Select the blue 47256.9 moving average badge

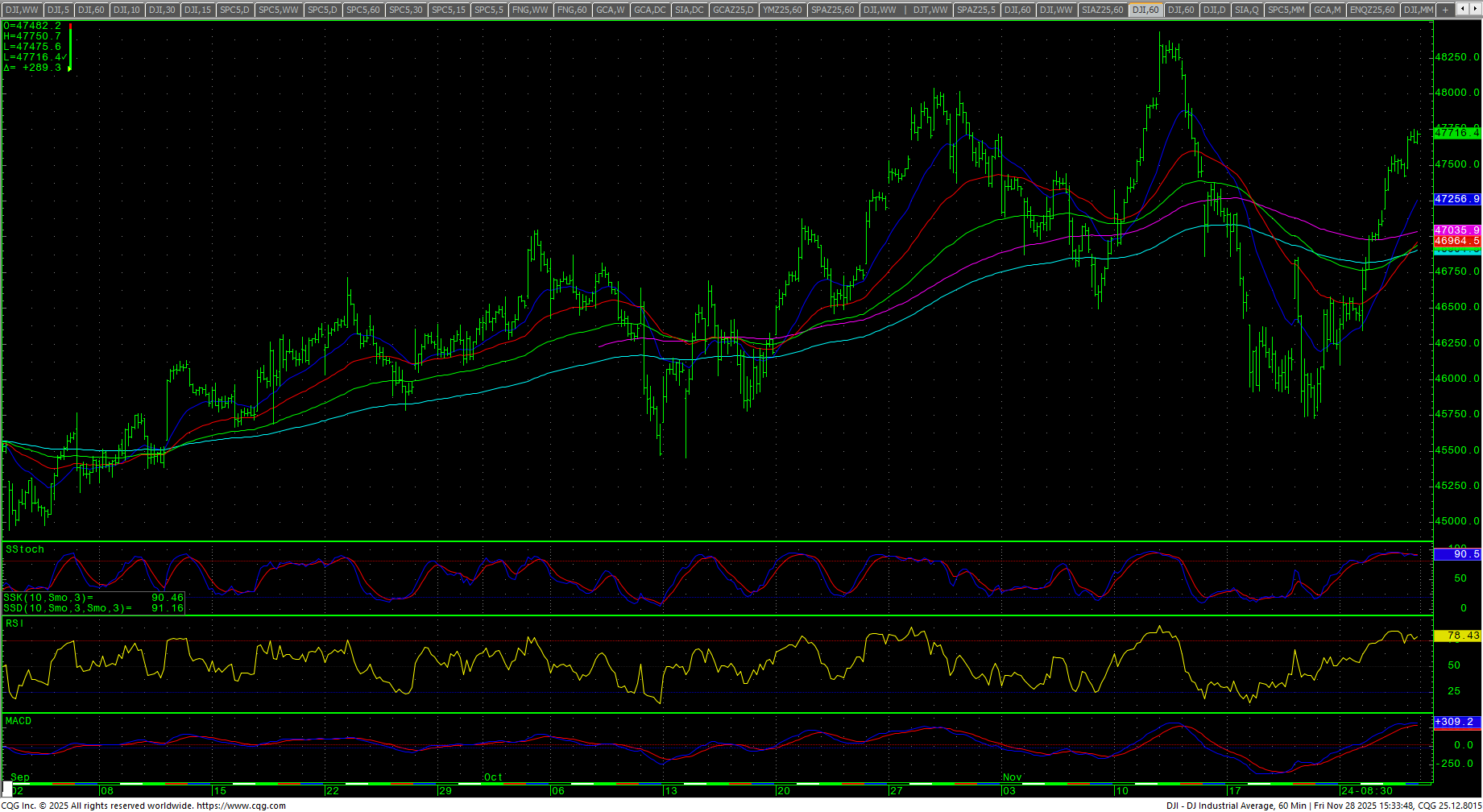pos(1457,199)
